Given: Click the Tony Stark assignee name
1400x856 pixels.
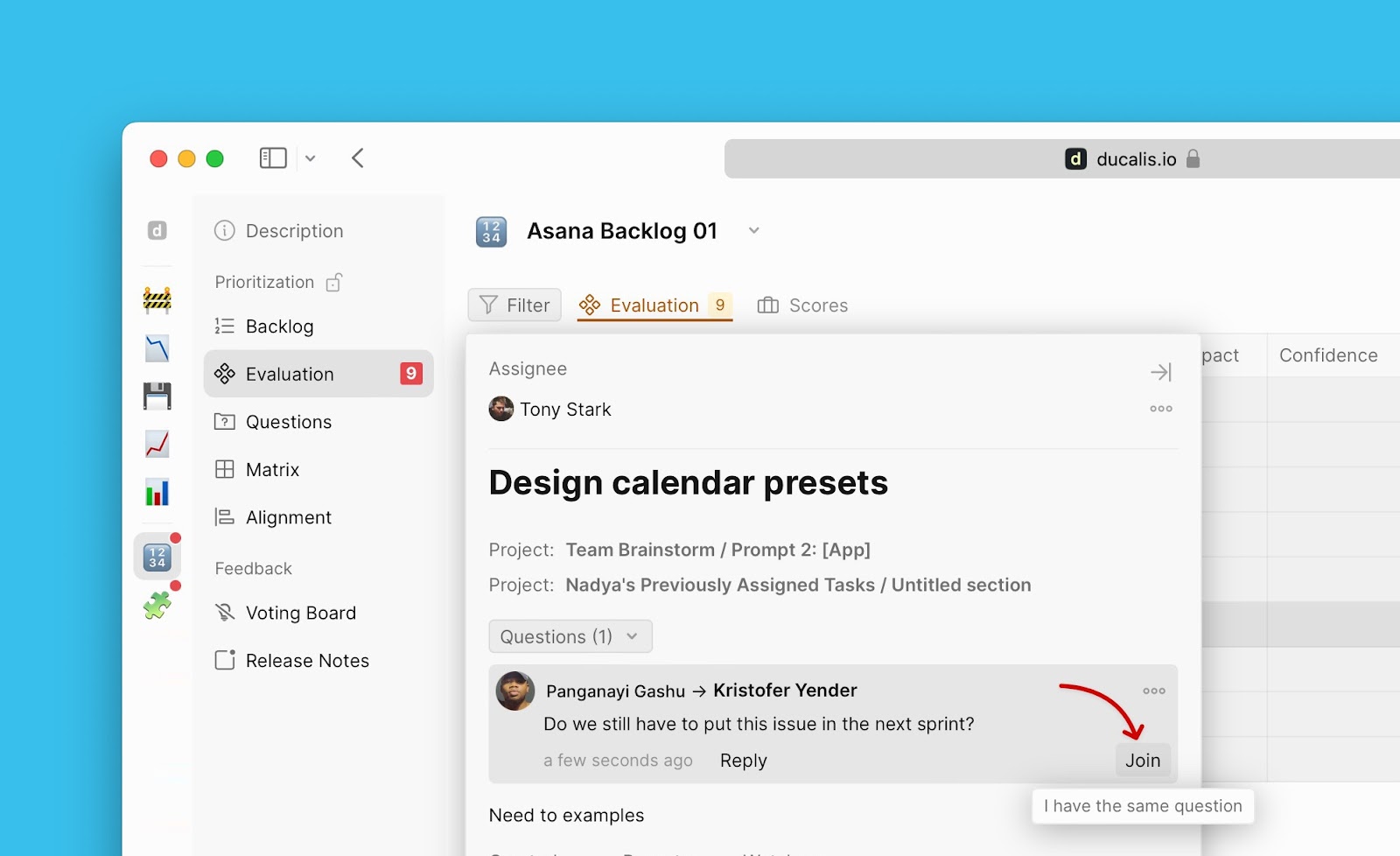Looking at the screenshot, I should [565, 410].
